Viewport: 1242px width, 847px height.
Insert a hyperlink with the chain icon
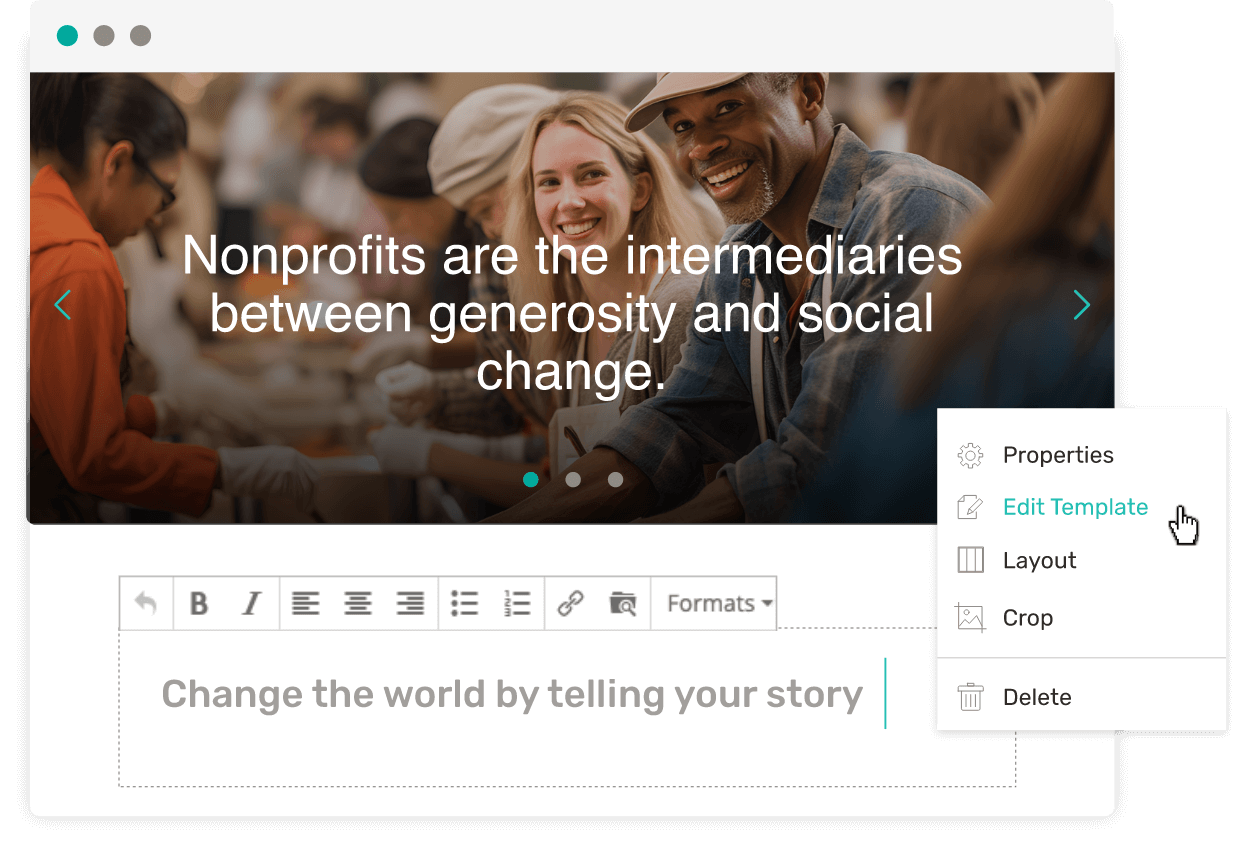pos(571,603)
